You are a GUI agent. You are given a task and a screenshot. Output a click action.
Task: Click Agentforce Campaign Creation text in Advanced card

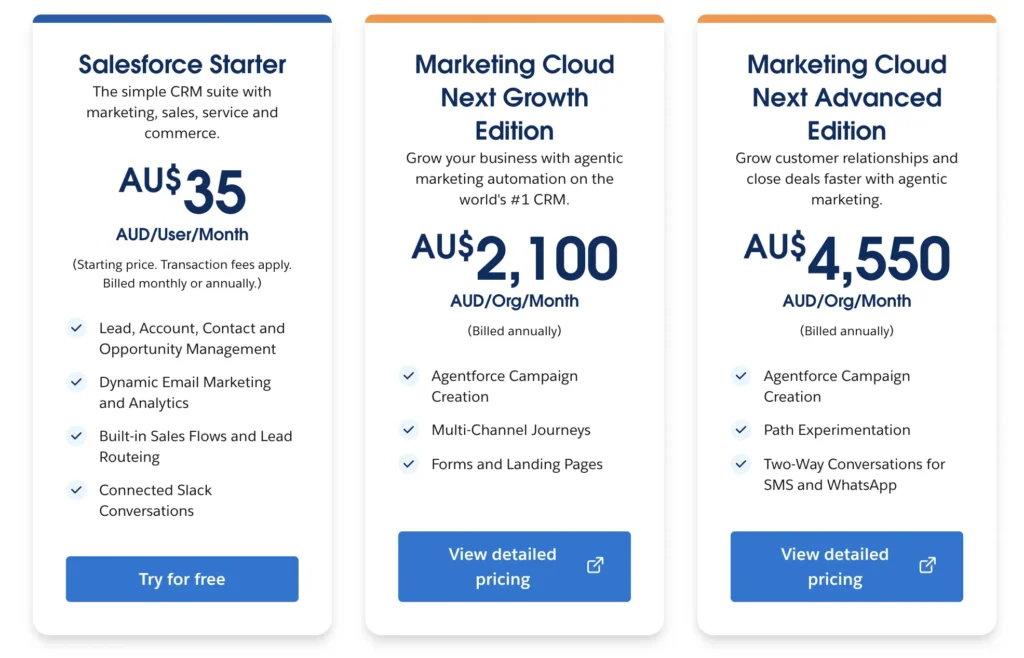click(x=837, y=386)
